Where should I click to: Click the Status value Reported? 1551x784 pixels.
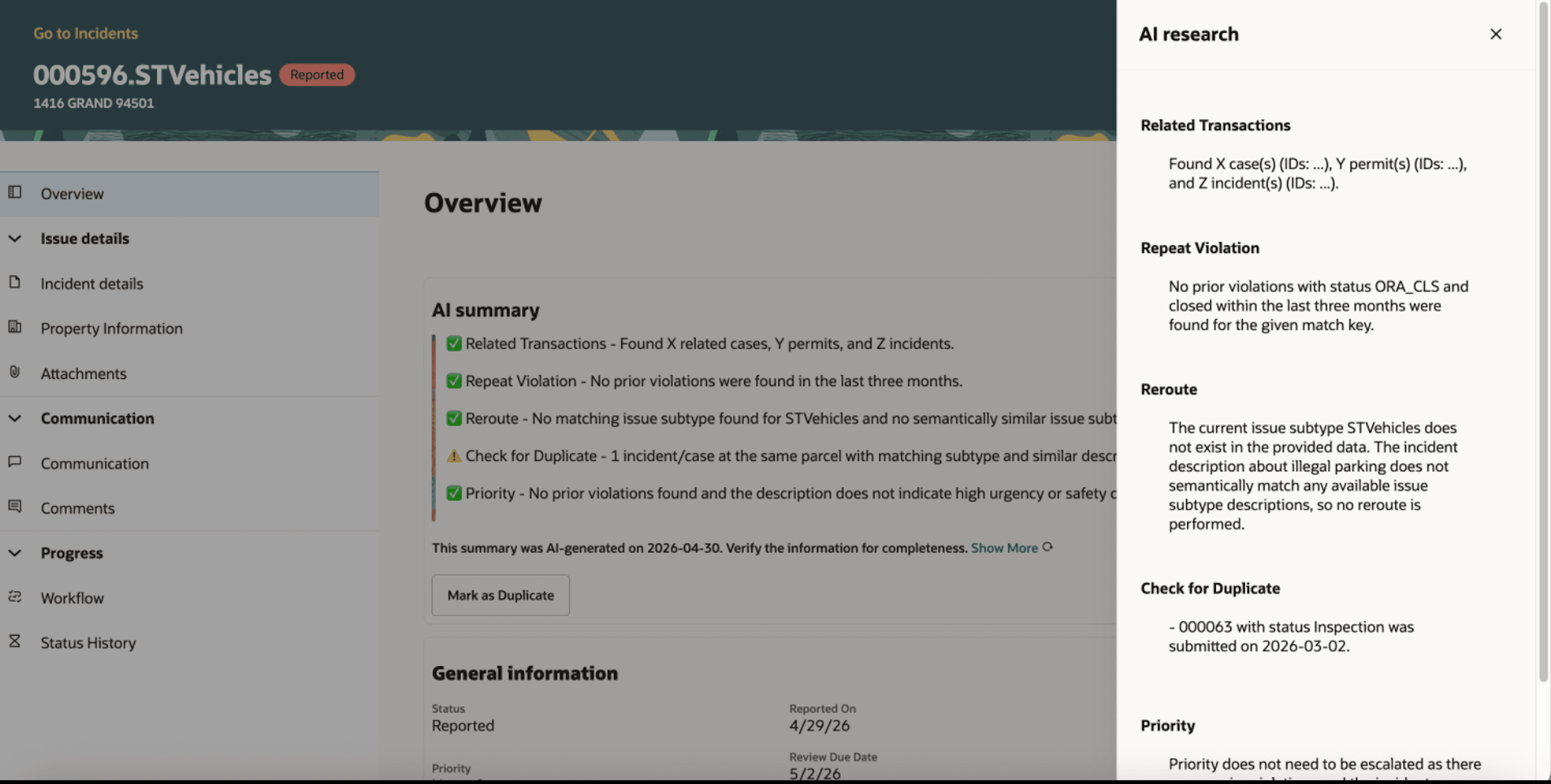tap(463, 726)
